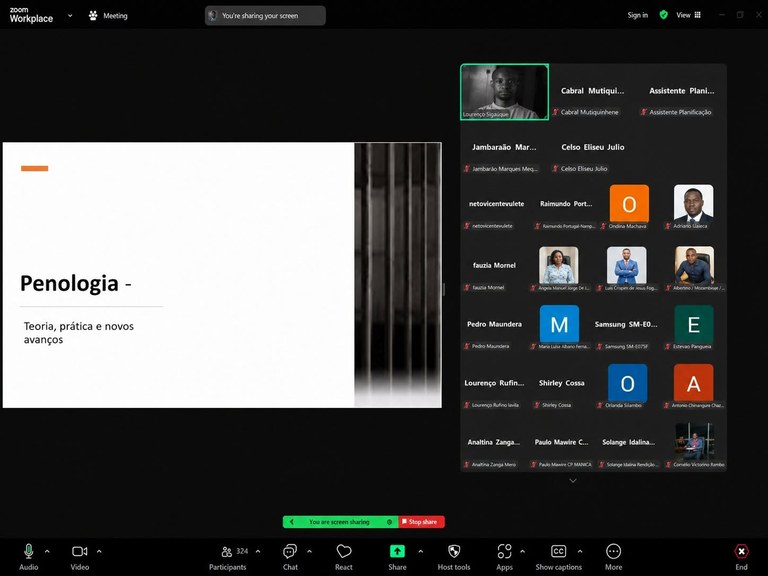Click the green Share screen icon
The height and width of the screenshot is (576, 768).
(397, 552)
